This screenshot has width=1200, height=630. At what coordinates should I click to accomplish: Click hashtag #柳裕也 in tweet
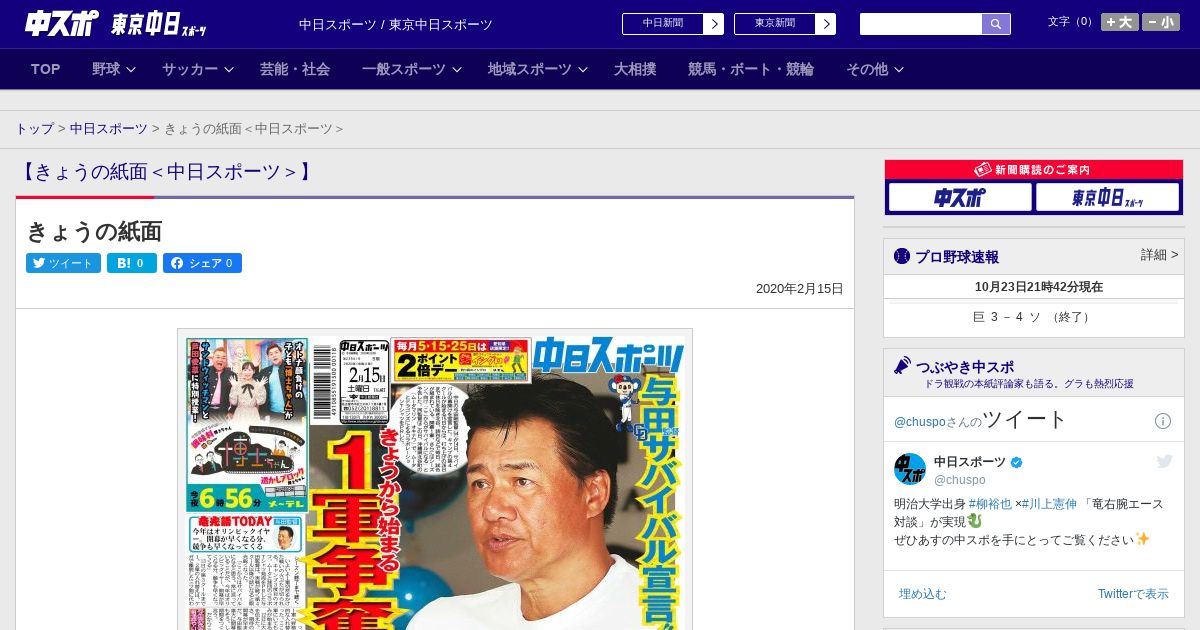(x=990, y=504)
